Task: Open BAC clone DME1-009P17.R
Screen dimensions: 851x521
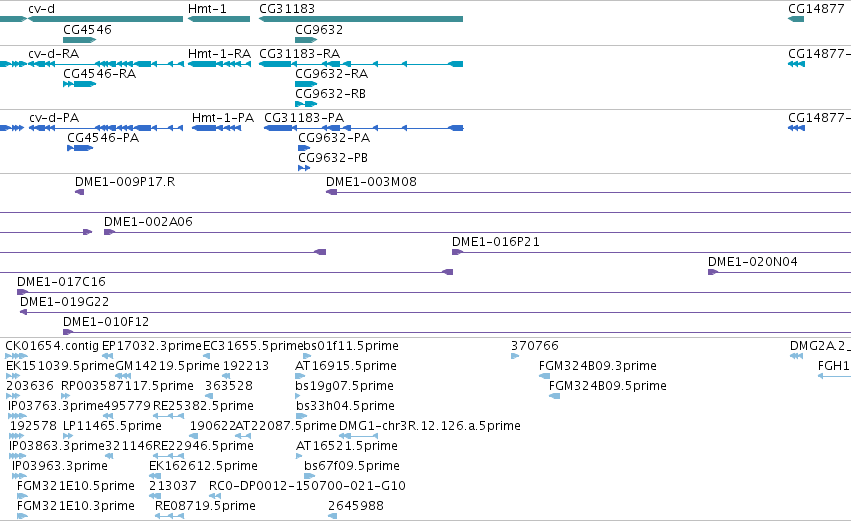Action: (79, 192)
